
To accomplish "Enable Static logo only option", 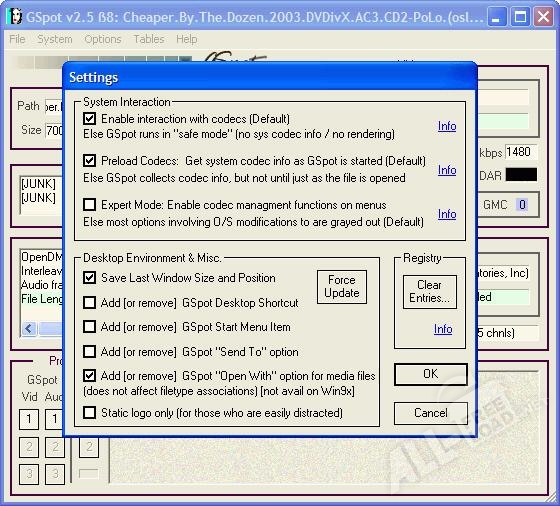I will pos(89,412).
